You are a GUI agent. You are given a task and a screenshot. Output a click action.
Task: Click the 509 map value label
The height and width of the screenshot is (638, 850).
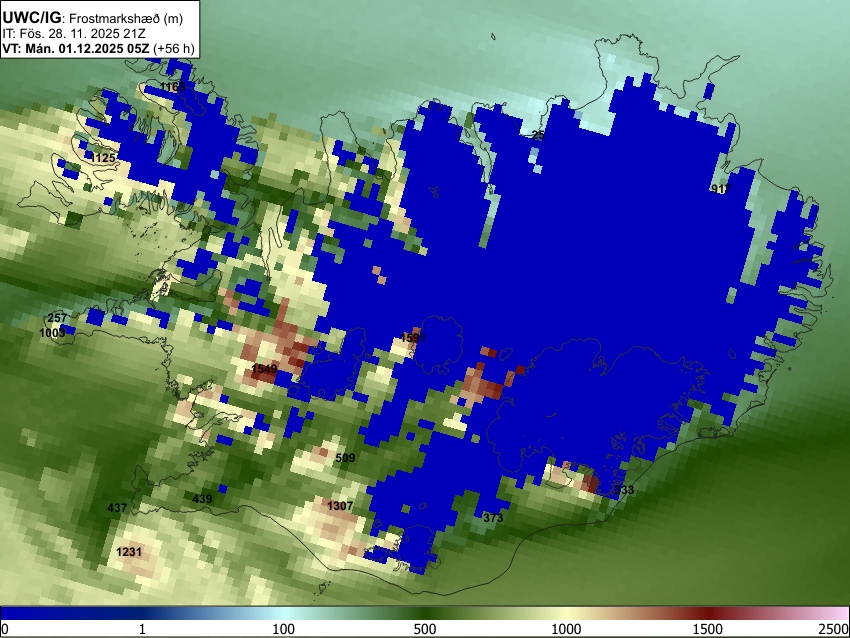pos(345,457)
